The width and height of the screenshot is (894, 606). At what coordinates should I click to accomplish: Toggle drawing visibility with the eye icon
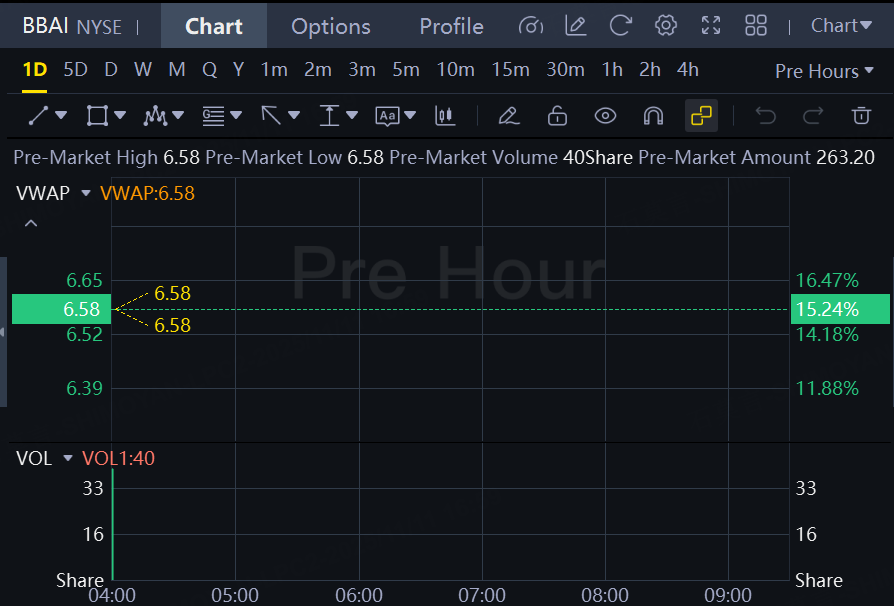click(x=605, y=116)
